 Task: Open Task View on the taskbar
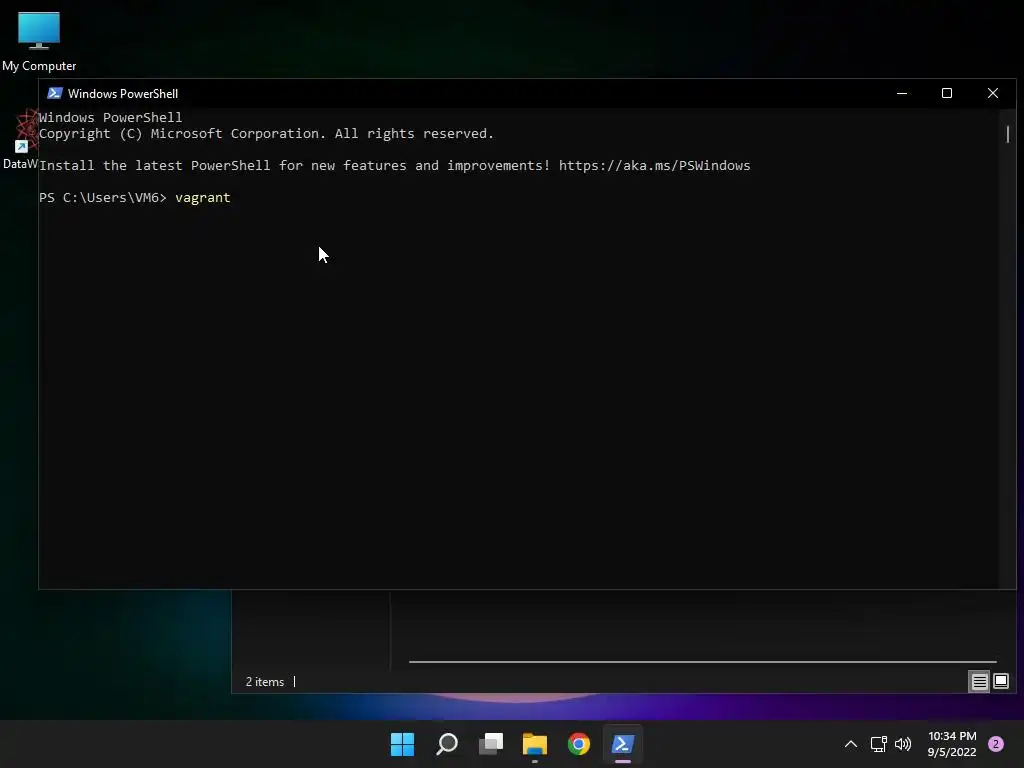[x=490, y=744]
